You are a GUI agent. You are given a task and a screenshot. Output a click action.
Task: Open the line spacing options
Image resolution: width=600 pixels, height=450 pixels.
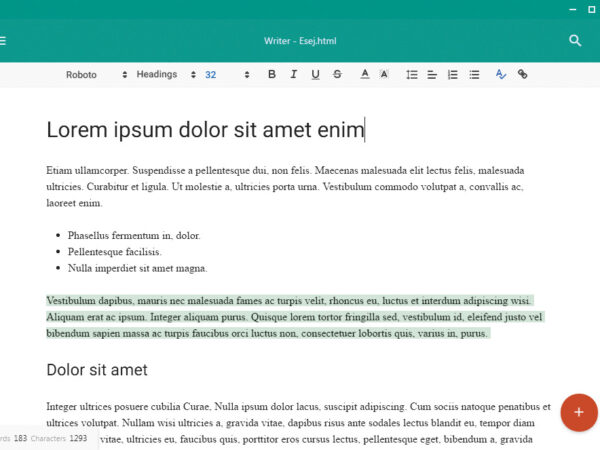(411, 75)
